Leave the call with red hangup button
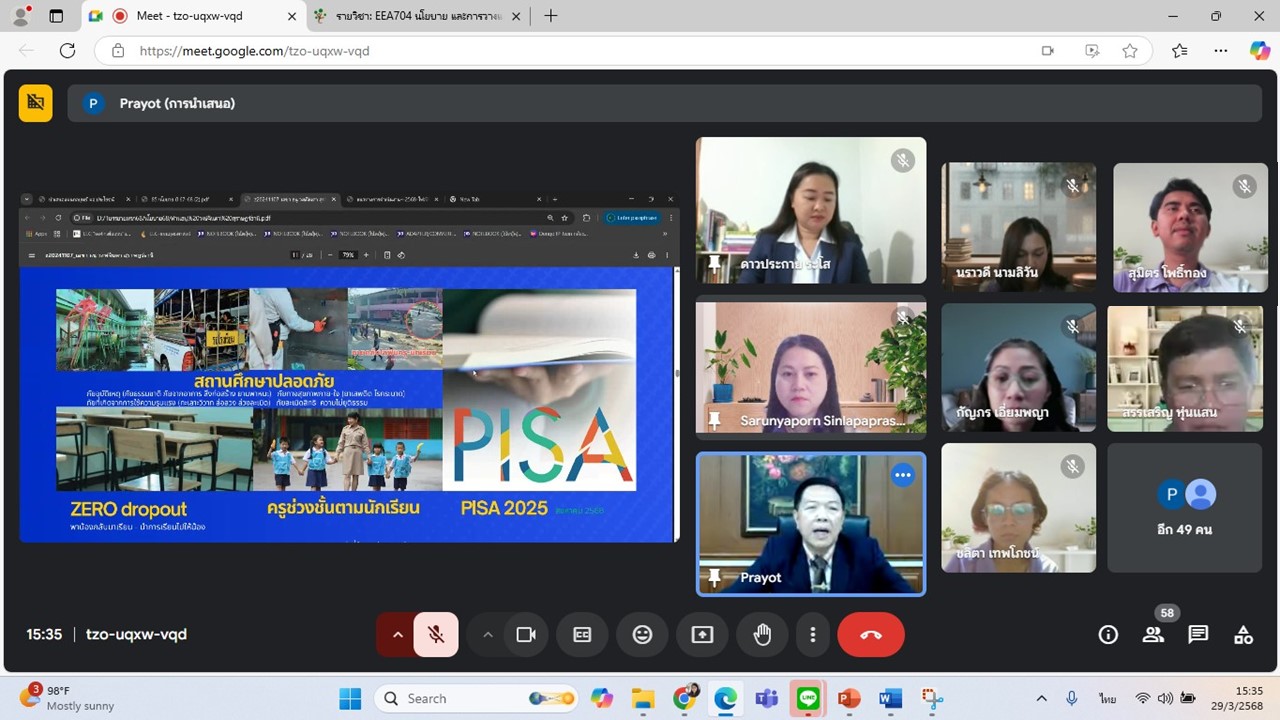The width and height of the screenshot is (1280, 720). coord(871,634)
